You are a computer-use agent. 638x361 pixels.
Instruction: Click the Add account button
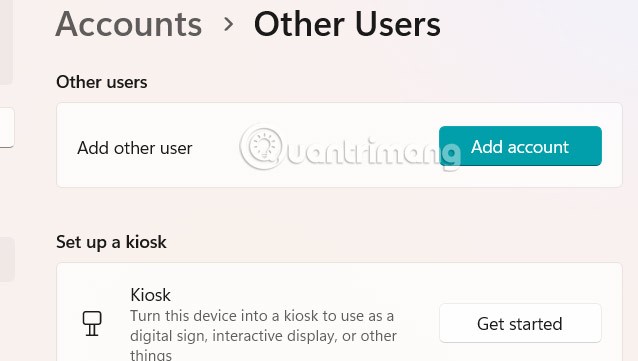(520, 146)
